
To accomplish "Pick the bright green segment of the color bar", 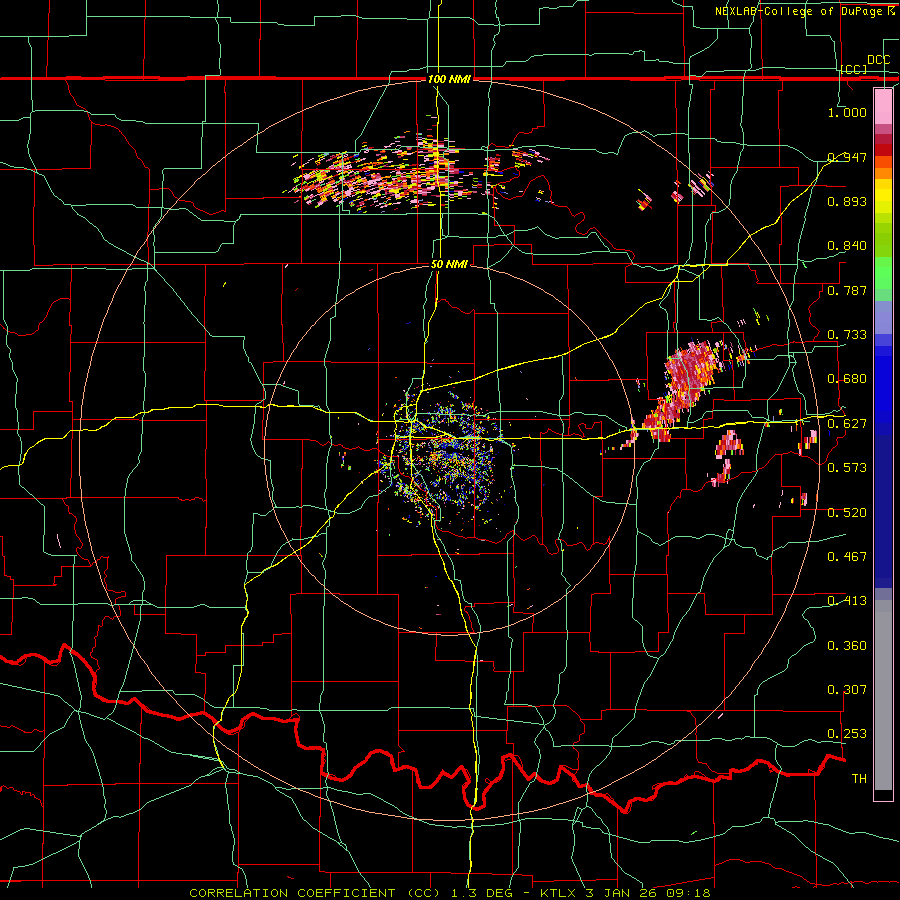I will [x=883, y=272].
